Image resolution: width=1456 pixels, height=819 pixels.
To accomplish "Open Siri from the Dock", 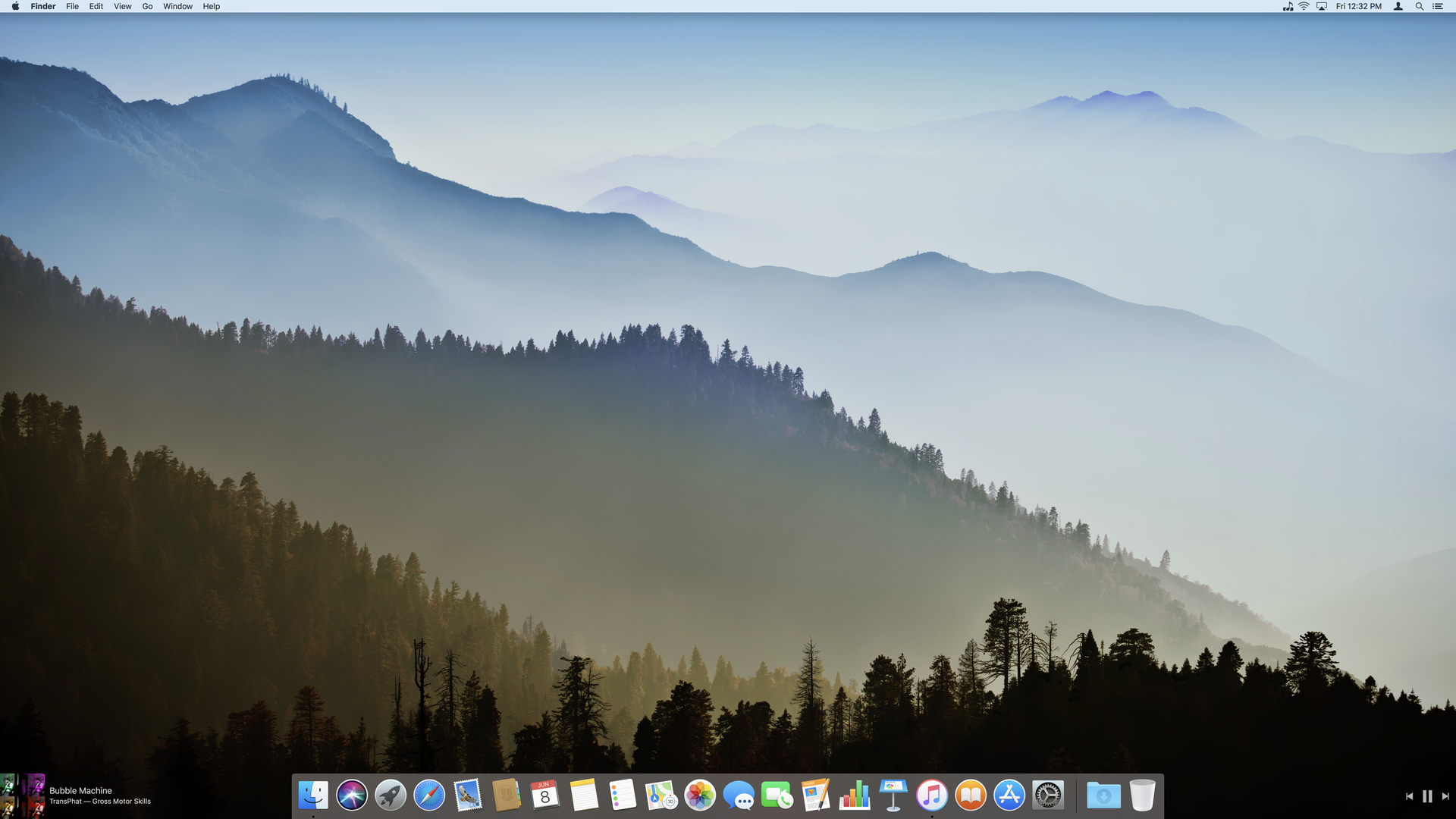I will pos(352,795).
